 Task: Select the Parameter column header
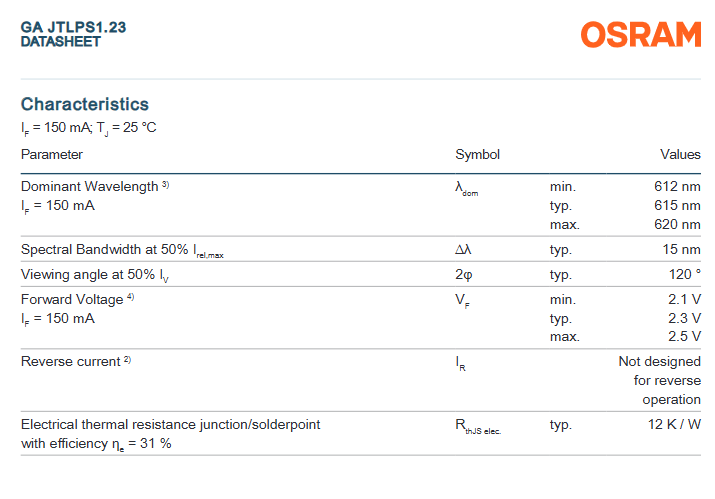52,155
